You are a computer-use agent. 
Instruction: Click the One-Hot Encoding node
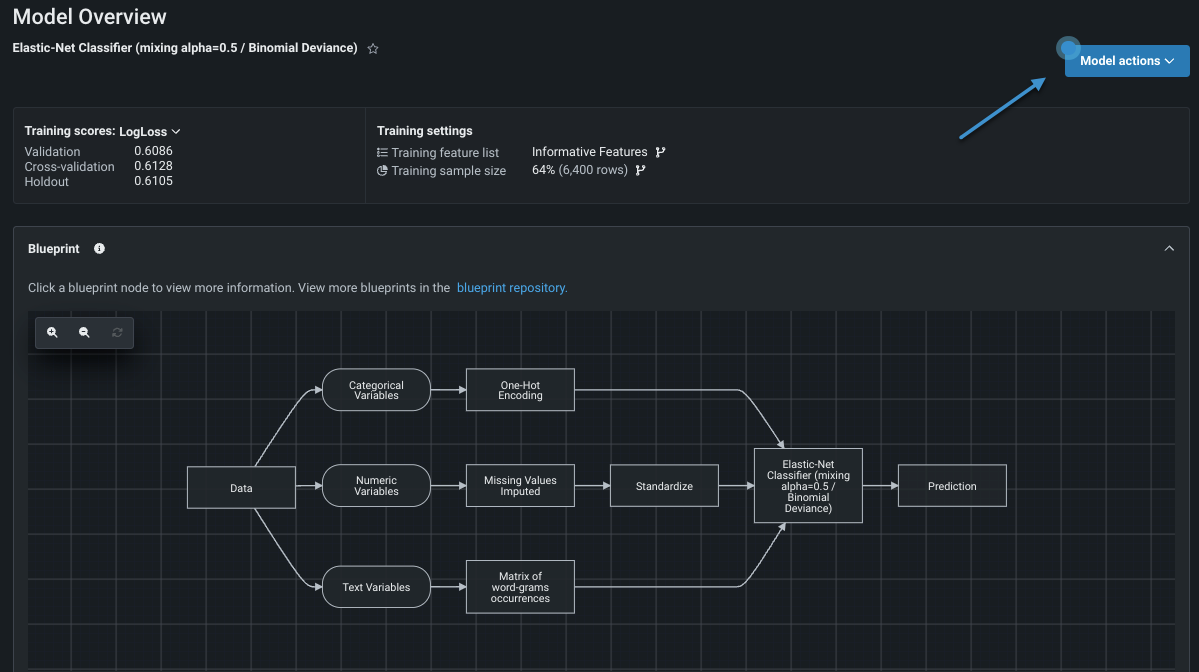pos(520,390)
